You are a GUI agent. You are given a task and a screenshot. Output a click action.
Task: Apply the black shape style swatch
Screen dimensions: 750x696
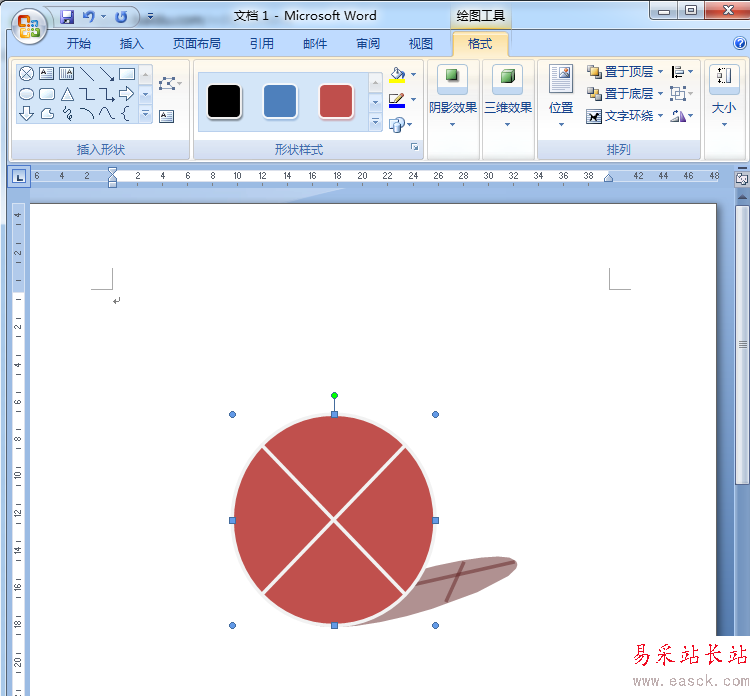(224, 101)
